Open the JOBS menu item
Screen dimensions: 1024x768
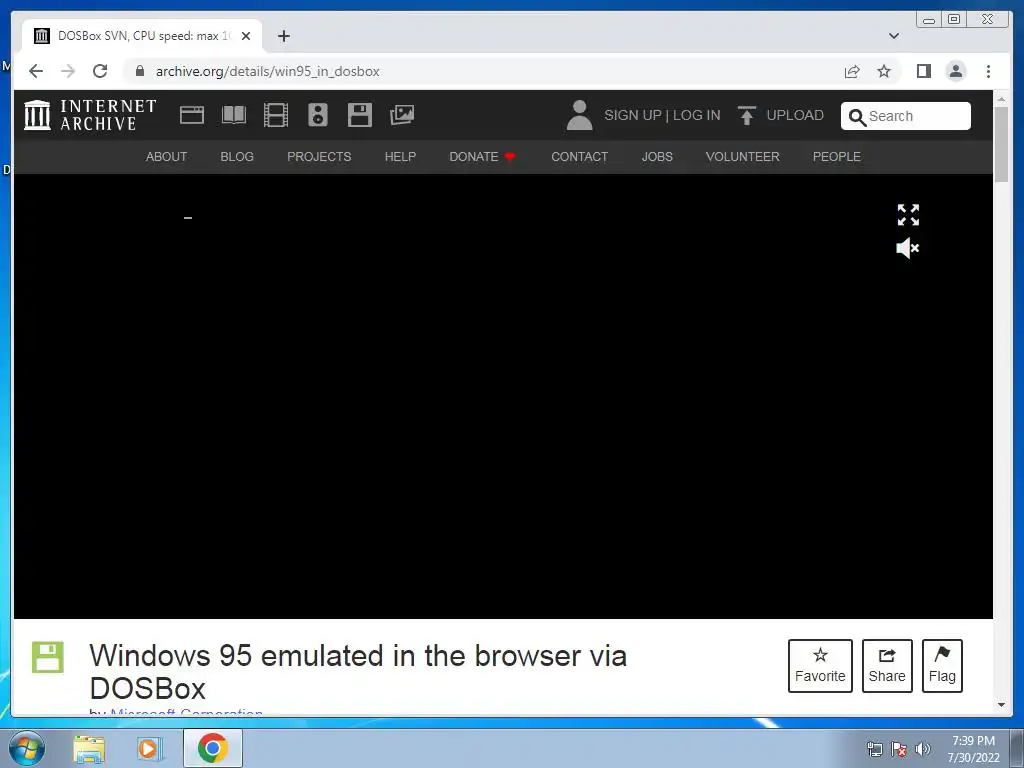pyautogui.click(x=657, y=157)
